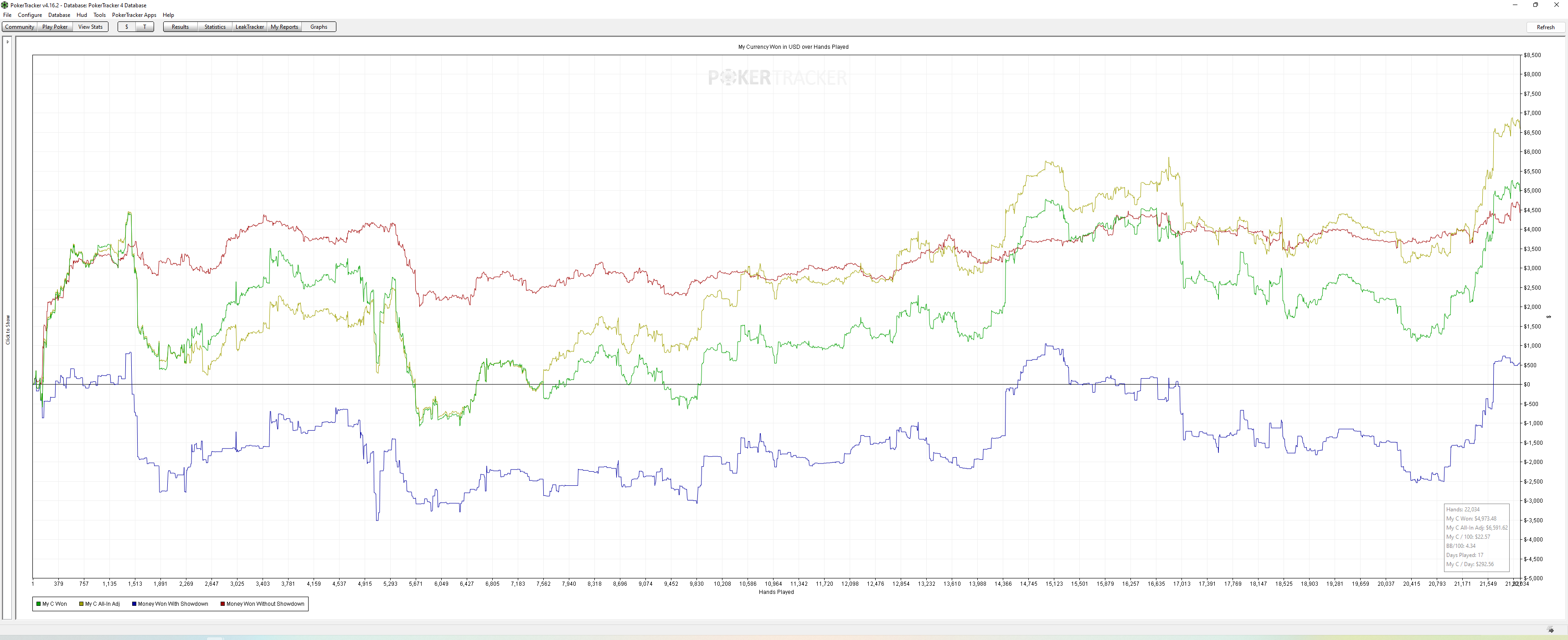Go to the My Reports tab
Viewport: 1568px width, 640px height.
[284, 27]
